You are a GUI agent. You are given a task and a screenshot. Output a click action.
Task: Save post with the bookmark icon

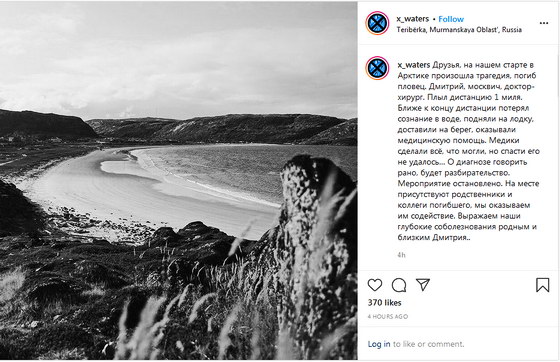[542, 285]
